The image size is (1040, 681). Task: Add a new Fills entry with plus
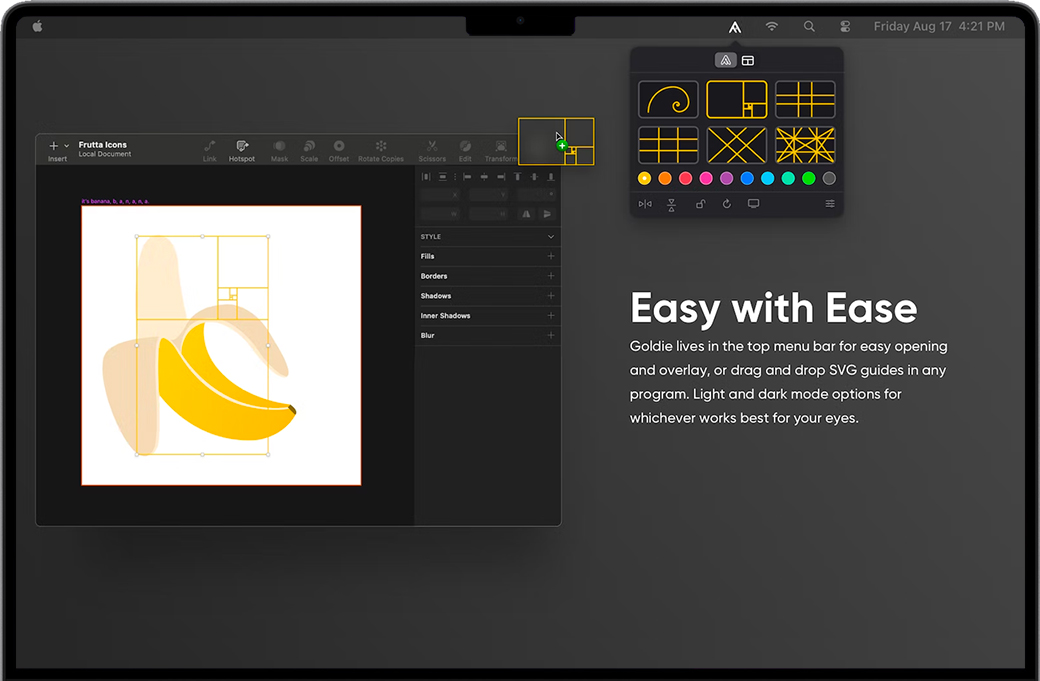551,257
